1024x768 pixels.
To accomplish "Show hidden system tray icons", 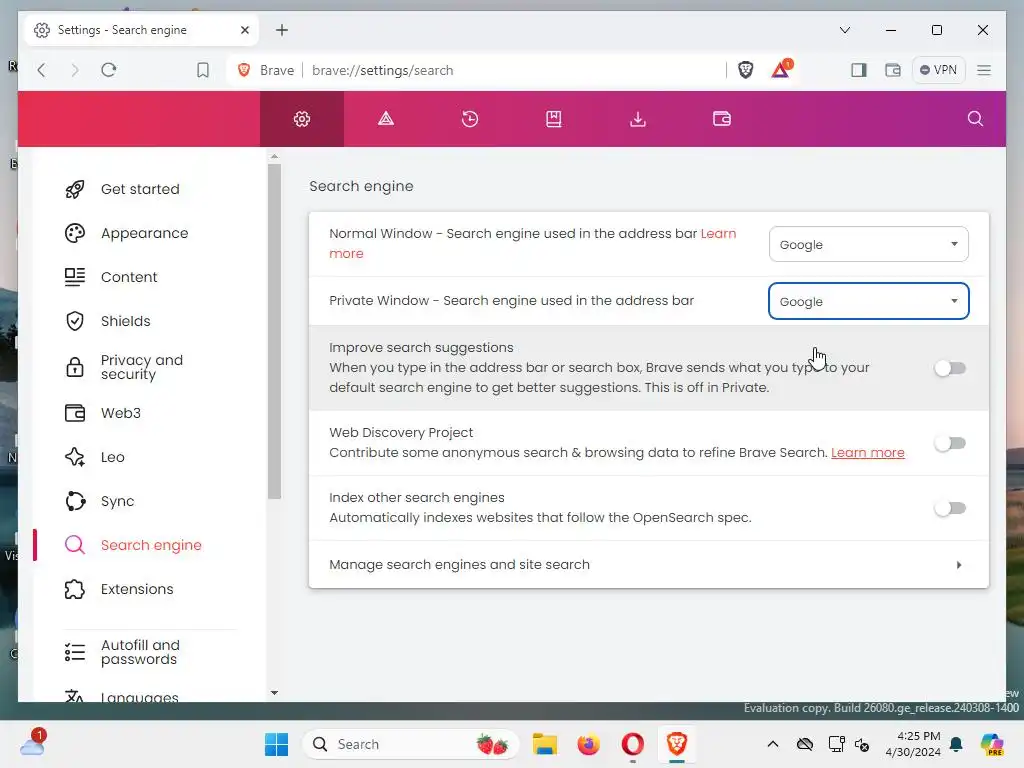I will click(773, 744).
